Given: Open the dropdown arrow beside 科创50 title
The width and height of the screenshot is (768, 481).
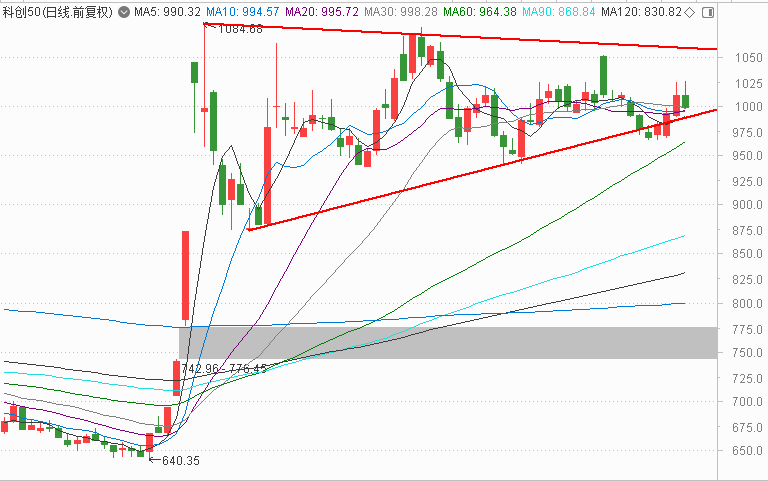Looking at the screenshot, I should click(124, 12).
